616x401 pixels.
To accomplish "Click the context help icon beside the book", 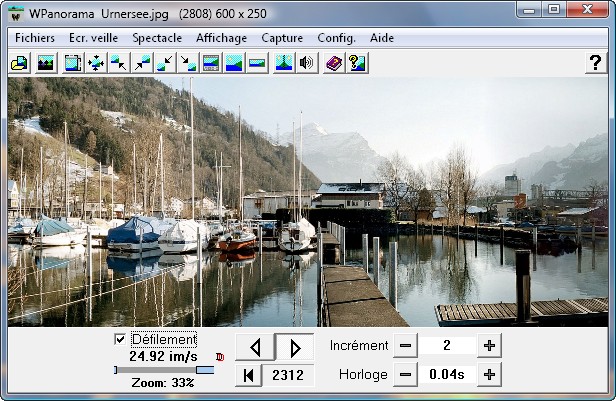I will 356,63.
